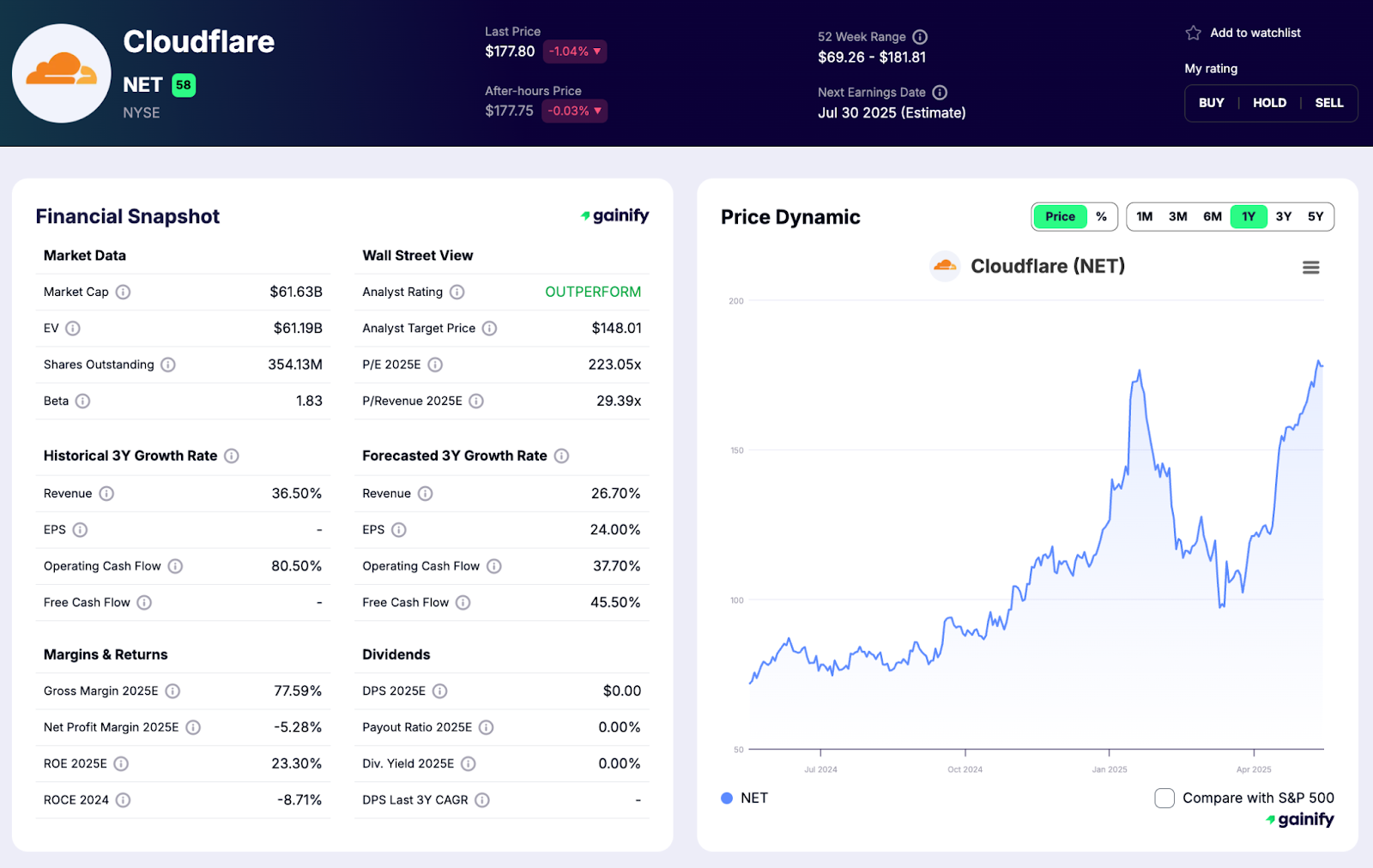Switch chart to Price mode

[x=1060, y=217]
